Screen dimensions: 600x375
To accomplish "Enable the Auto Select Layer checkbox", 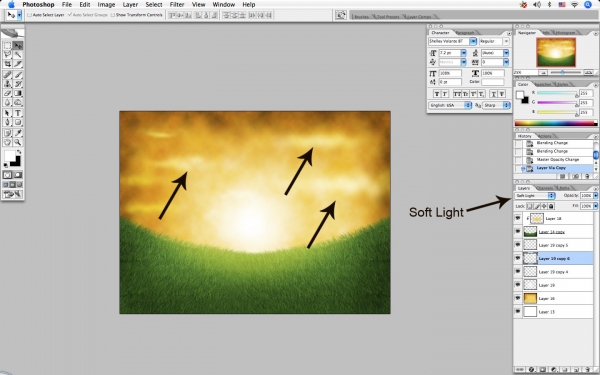I will [x=29, y=15].
